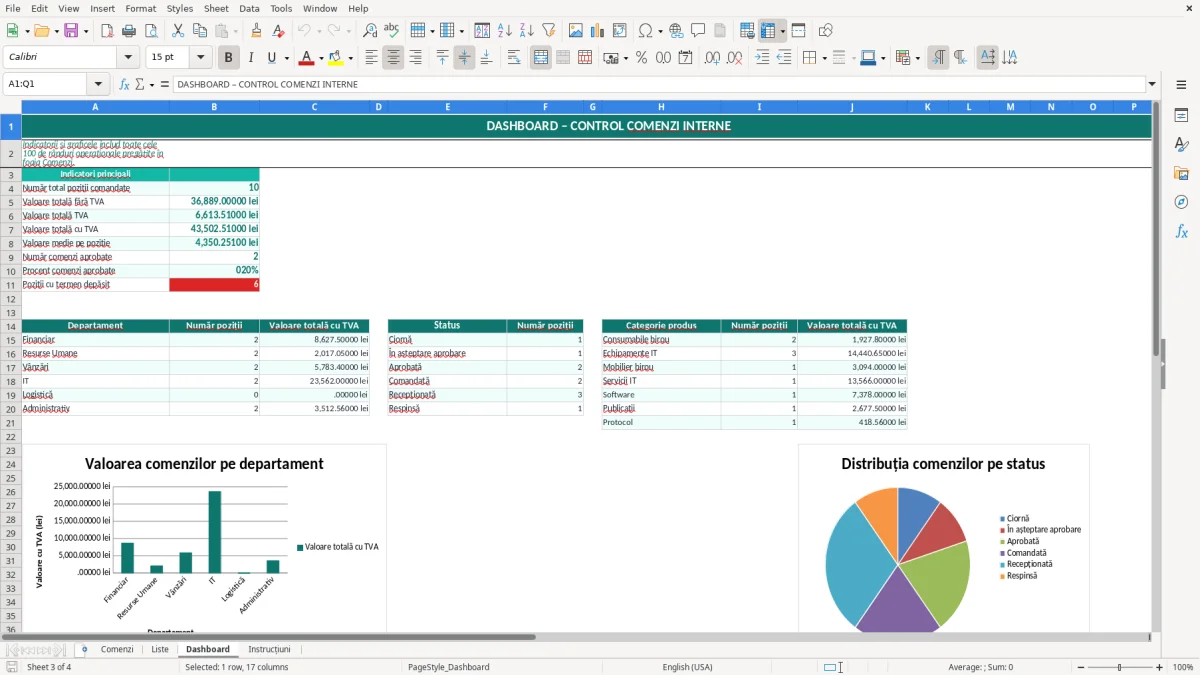
Task: Toggle Center Vertically alignment
Action: 464,58
